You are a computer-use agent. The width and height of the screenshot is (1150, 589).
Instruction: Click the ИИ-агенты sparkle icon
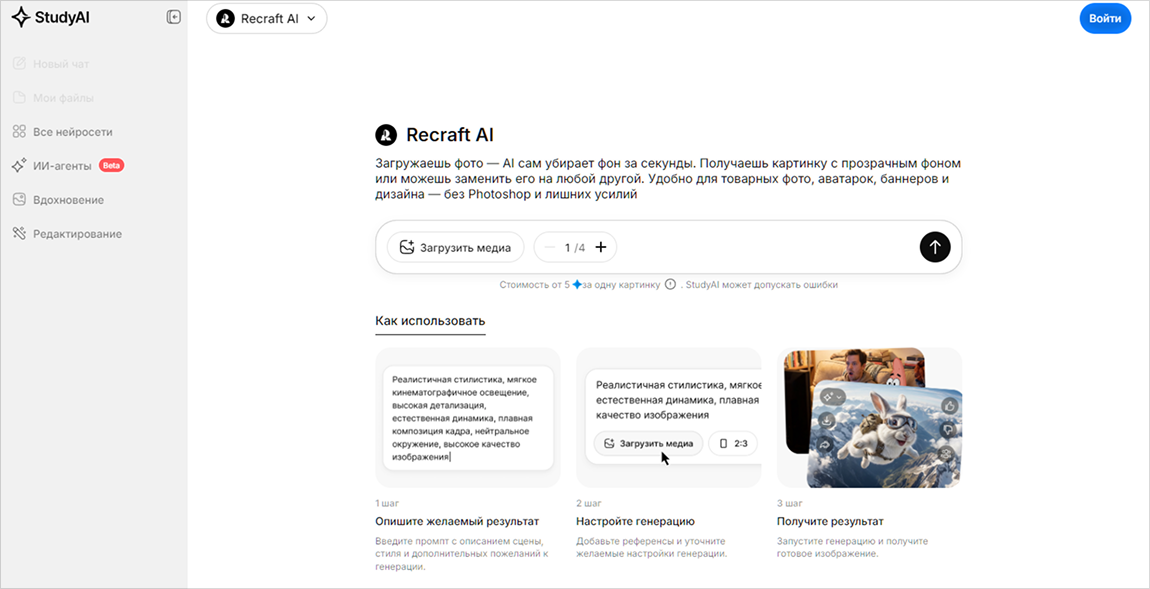pos(20,166)
